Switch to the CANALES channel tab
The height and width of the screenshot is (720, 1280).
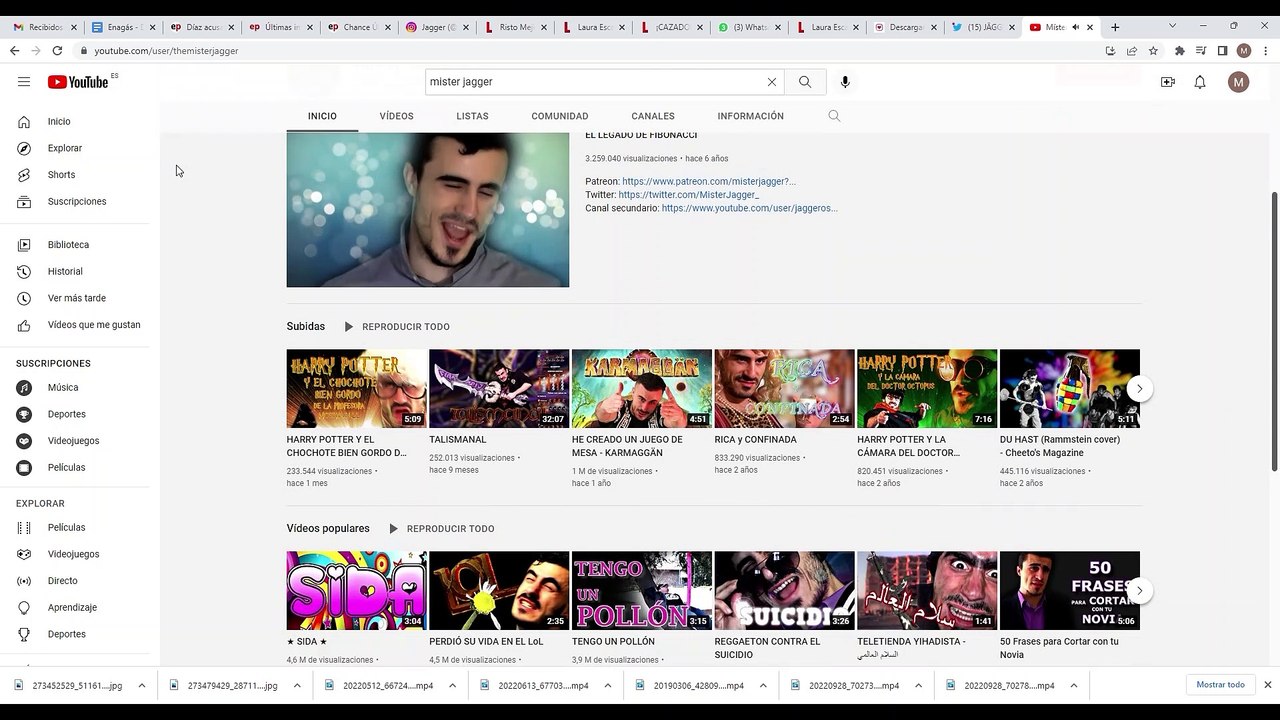pyautogui.click(x=653, y=116)
